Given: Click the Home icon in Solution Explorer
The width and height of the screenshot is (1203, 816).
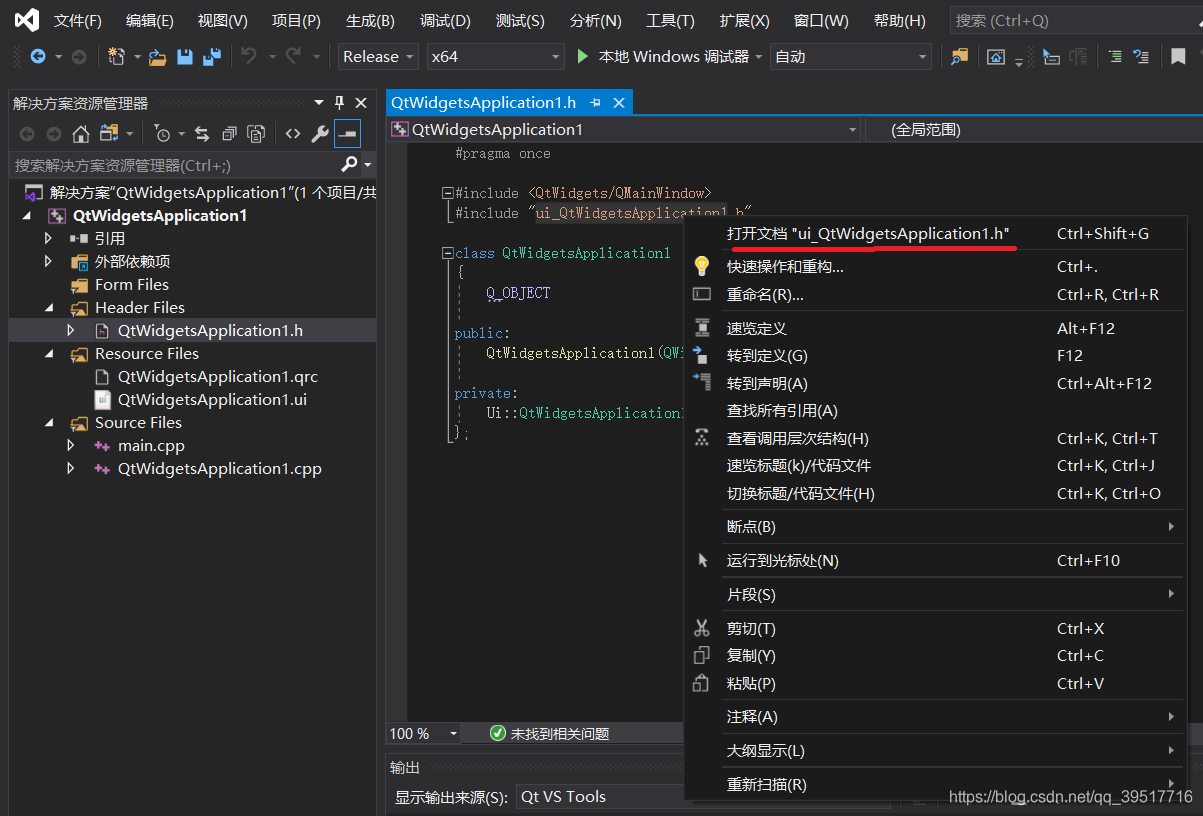Looking at the screenshot, I should click(80, 133).
